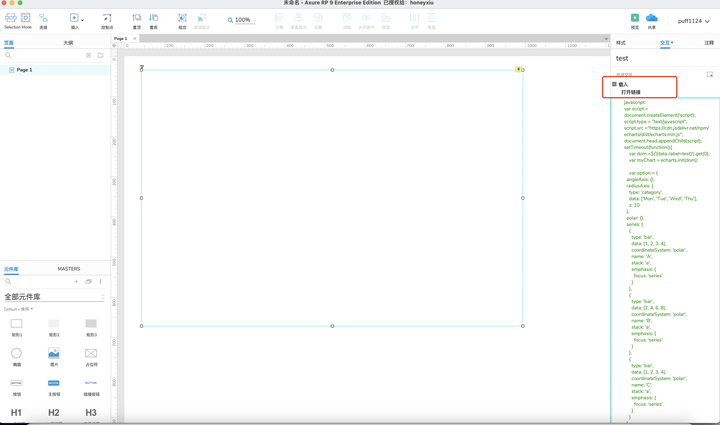The width and height of the screenshot is (720, 425).
Task: Click the Page 1 canvas tab
Action: point(121,39)
